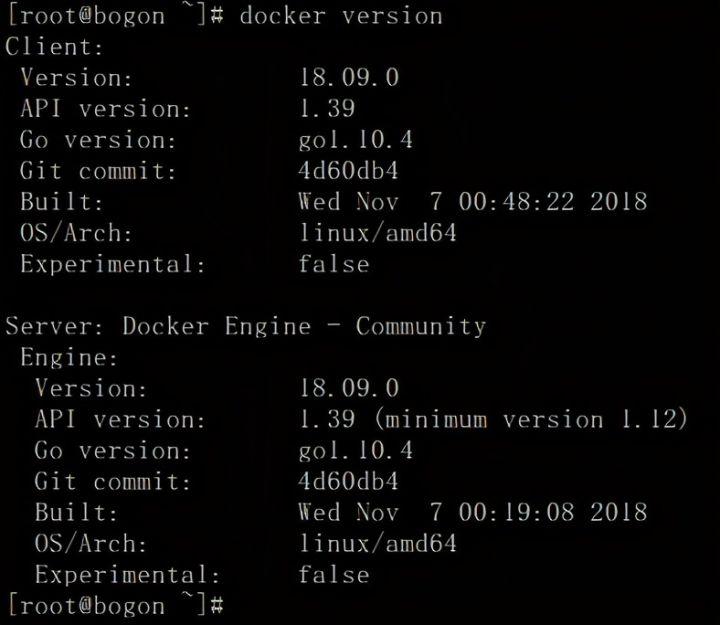Click the Client OS/Arch value linux/amd64
The image size is (720, 625).
pyautogui.click(x=377, y=233)
